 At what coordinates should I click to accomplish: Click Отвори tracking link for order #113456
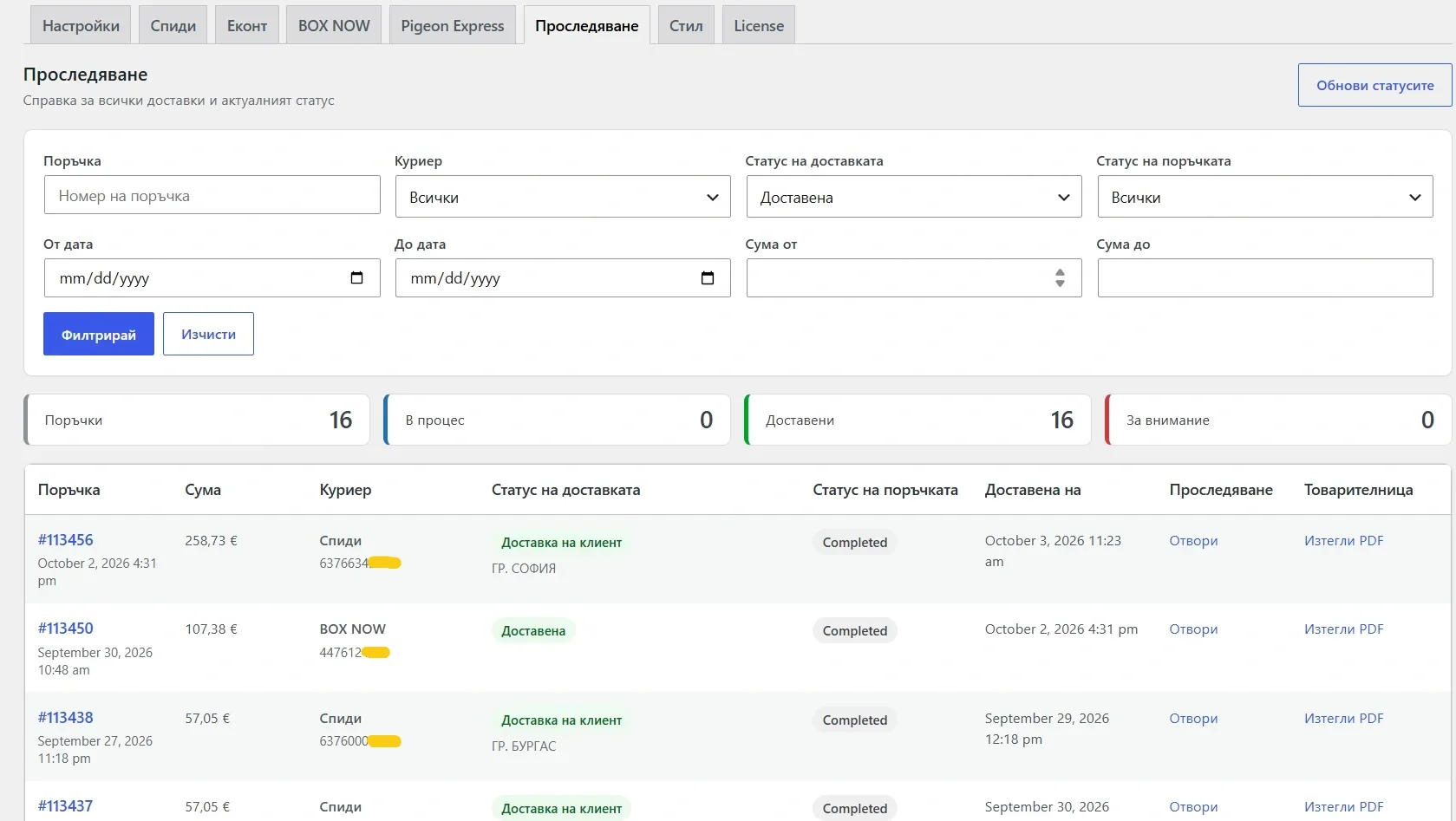tap(1193, 540)
